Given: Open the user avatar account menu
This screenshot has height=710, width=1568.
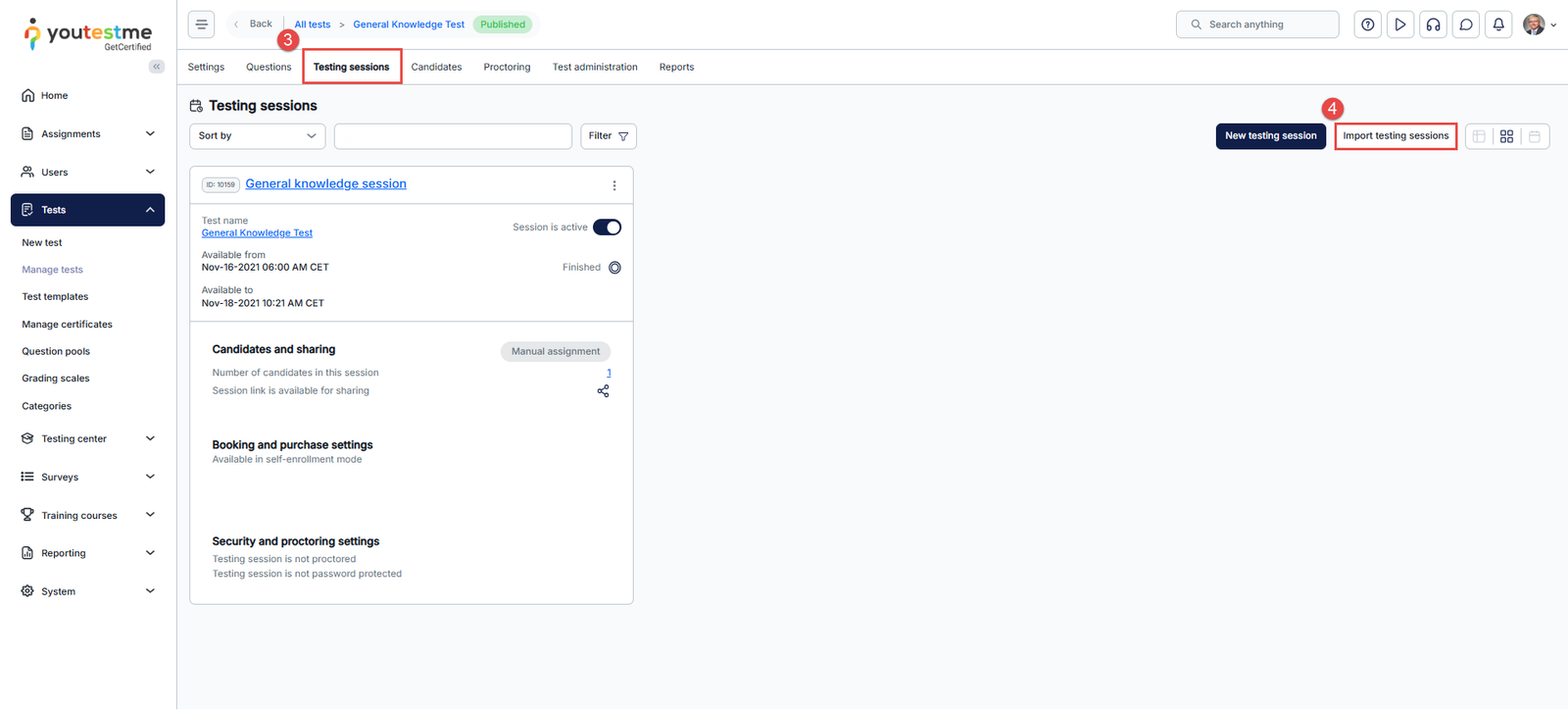Looking at the screenshot, I should 1540,25.
